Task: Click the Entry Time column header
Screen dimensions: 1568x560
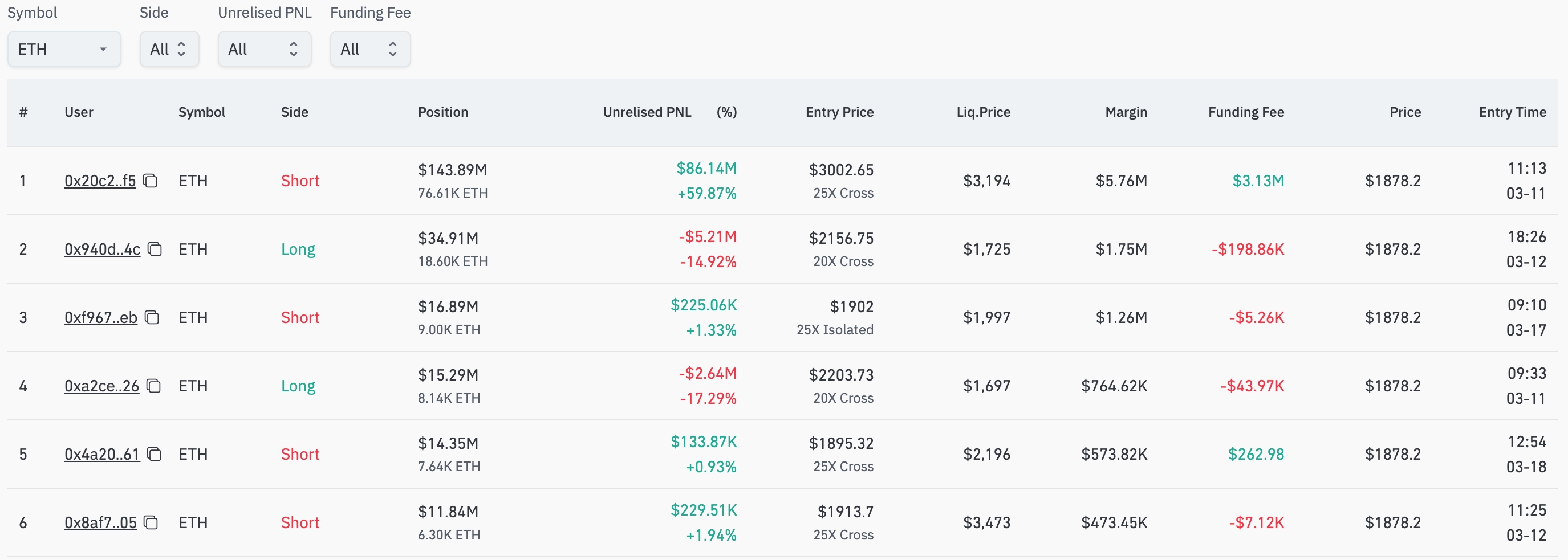Action: click(1513, 112)
